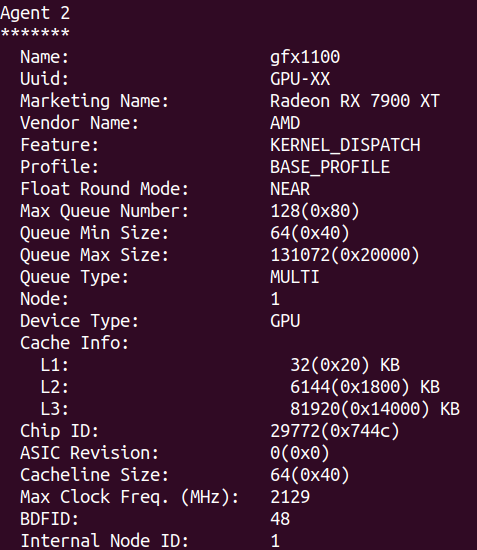The image size is (477, 550).
Task: Select the '81920(0x14000) KB' L3 value
Action: point(375,409)
